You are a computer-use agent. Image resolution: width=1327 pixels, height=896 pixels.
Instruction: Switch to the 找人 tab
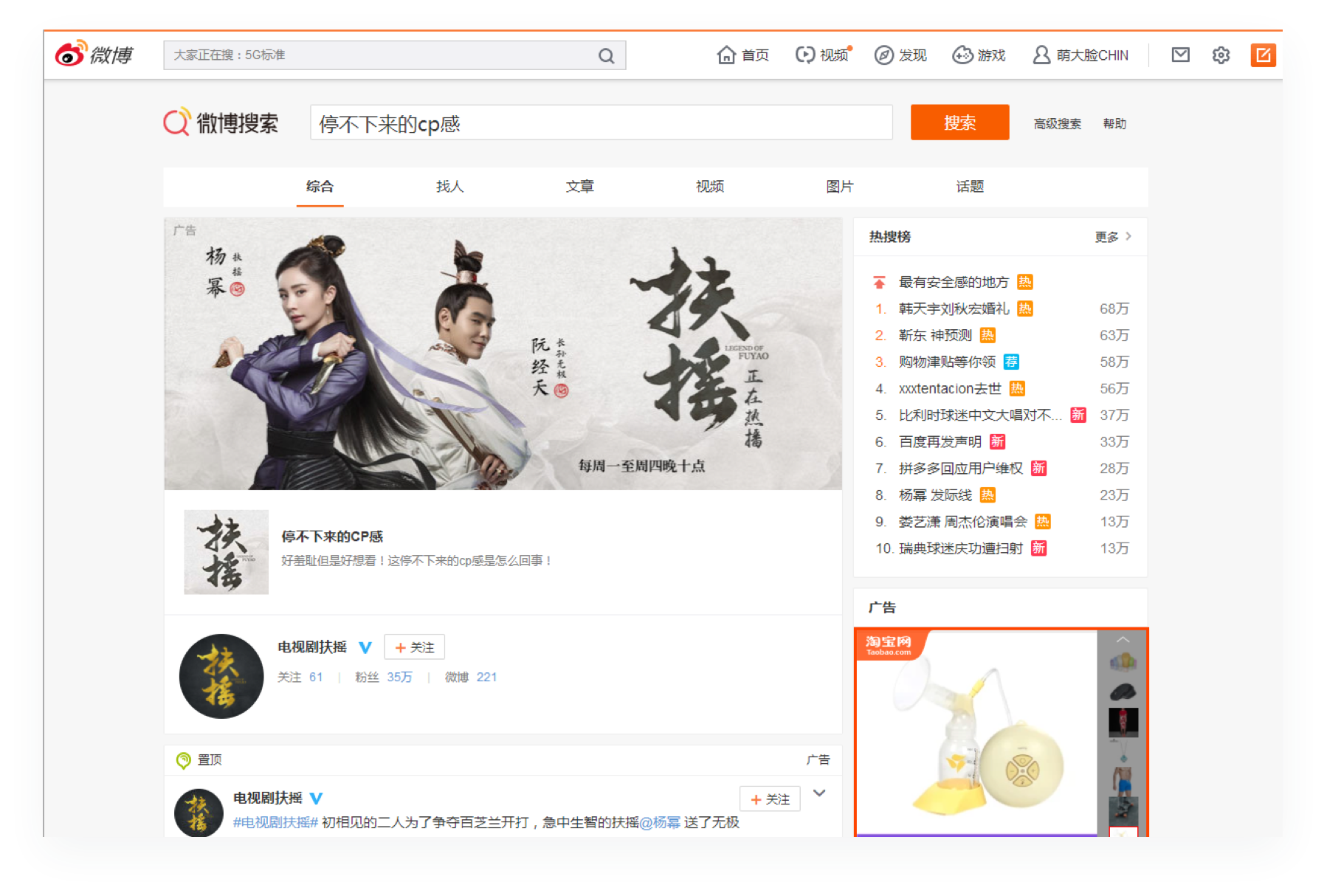tap(449, 187)
